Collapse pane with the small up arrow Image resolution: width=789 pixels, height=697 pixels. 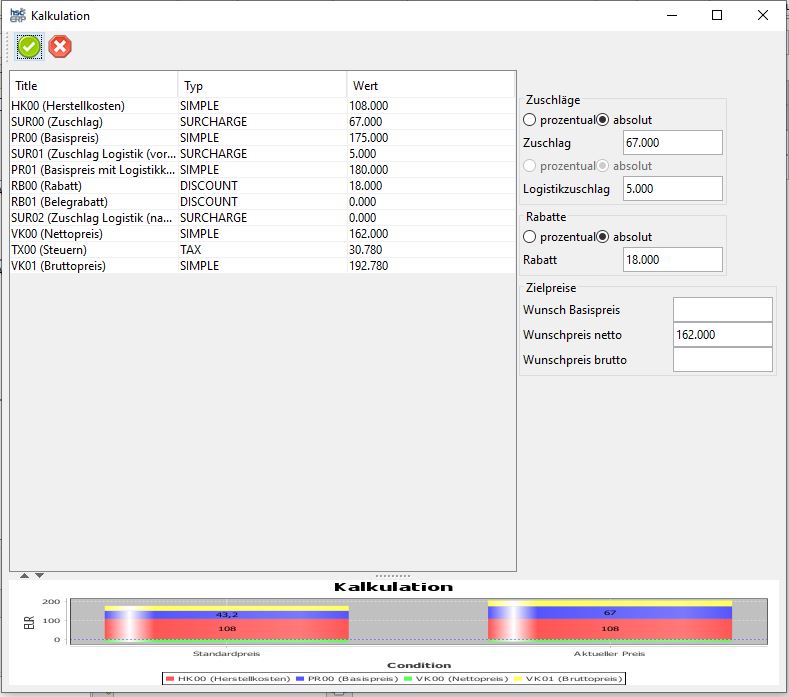point(25,576)
